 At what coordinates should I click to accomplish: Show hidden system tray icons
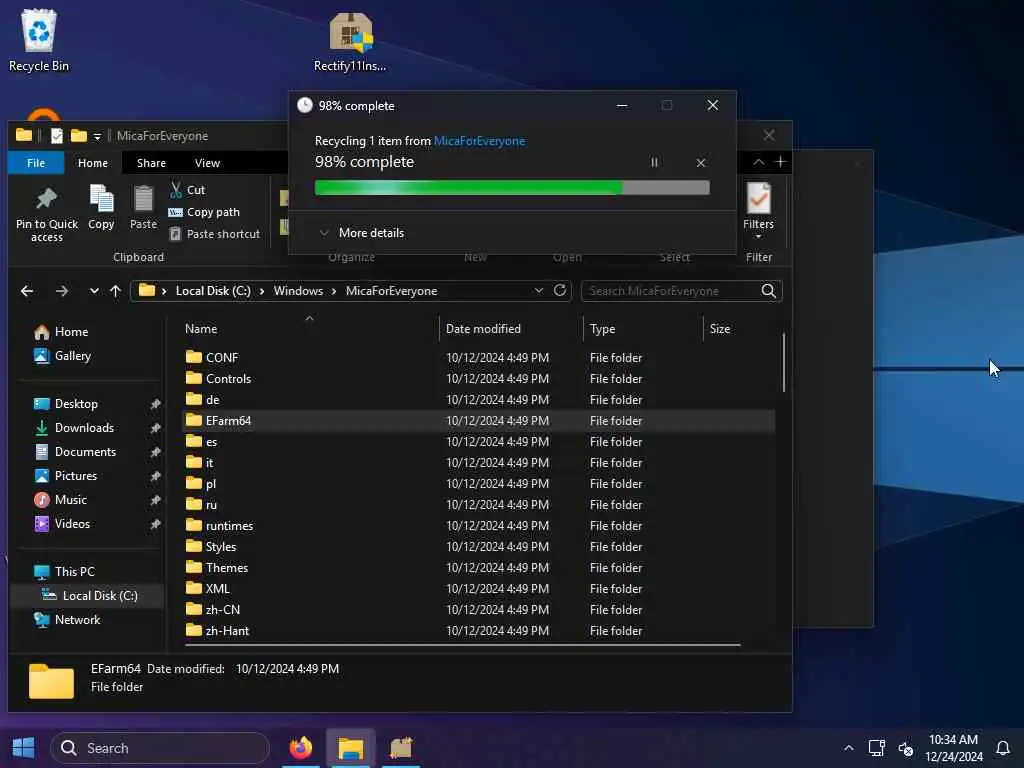click(848, 748)
